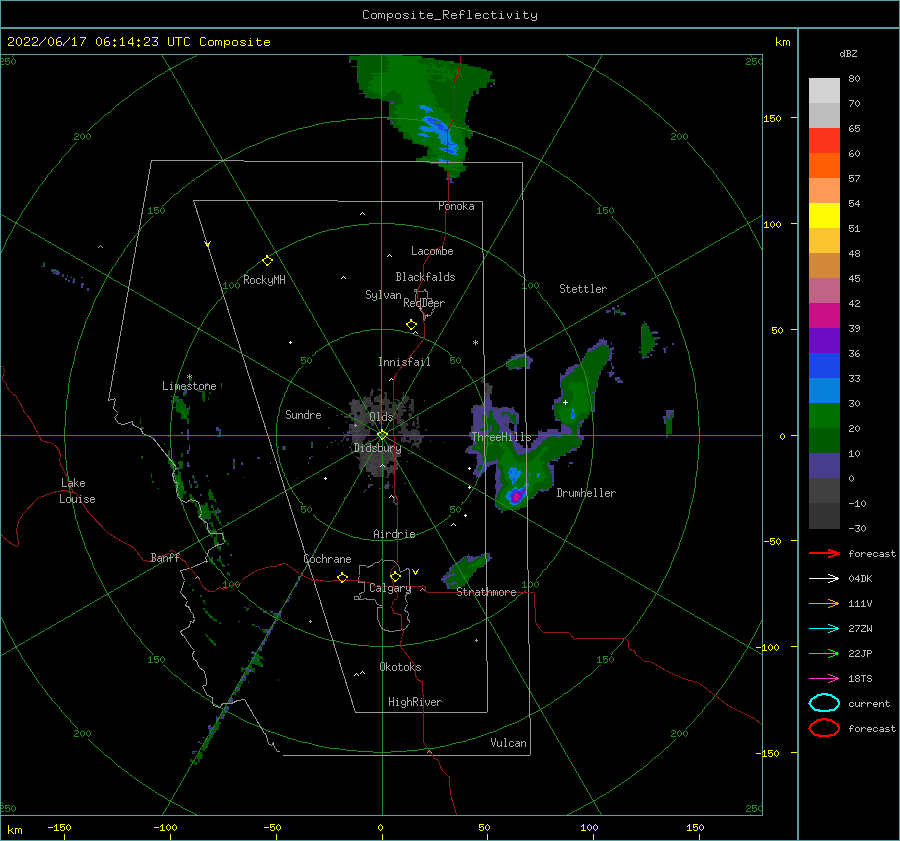Click the 33 dBZ blue color swatch
The width and height of the screenshot is (900, 841).
(824, 365)
